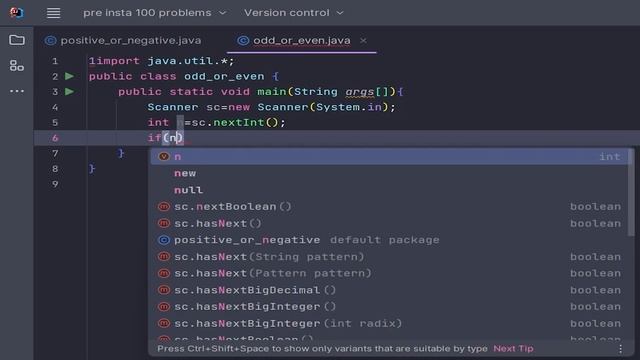Choose the new keyword suggestion

(390, 173)
